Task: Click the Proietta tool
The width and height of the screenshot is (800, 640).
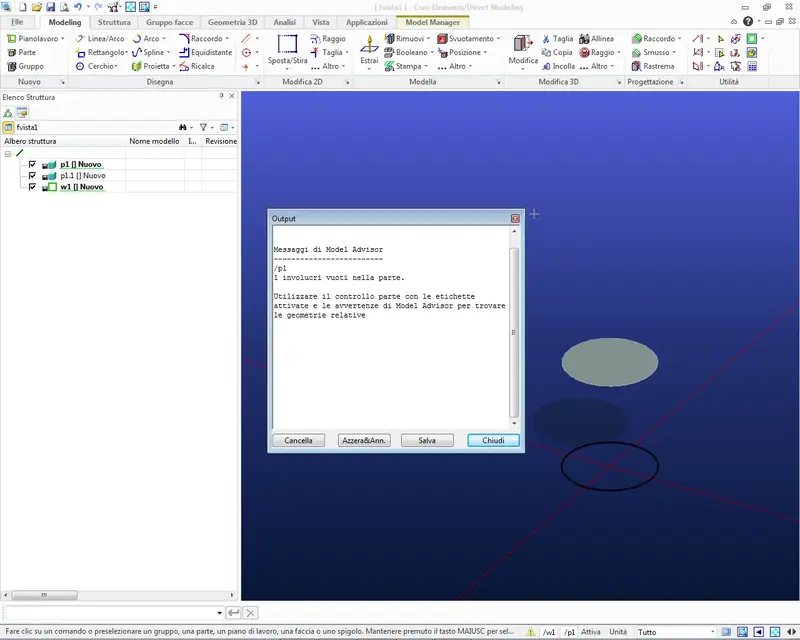Action: point(153,66)
